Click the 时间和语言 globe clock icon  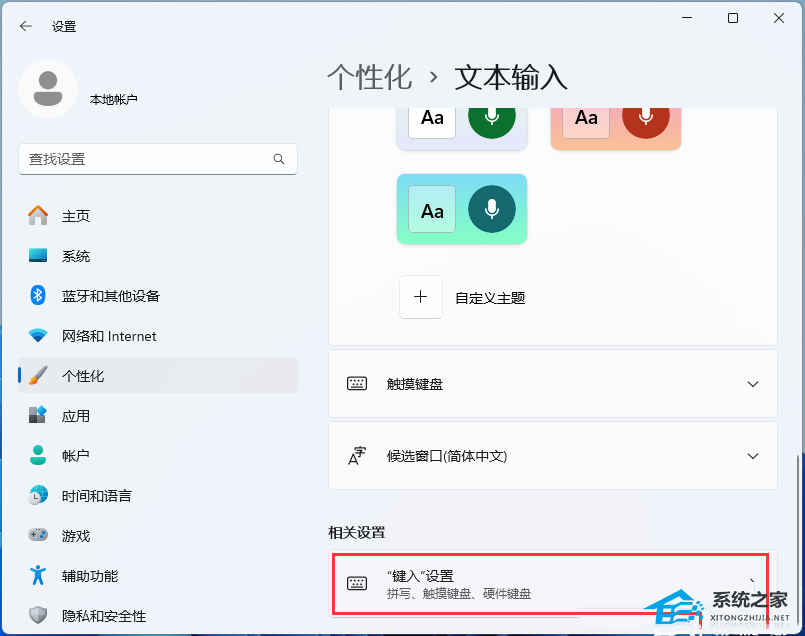coord(38,495)
